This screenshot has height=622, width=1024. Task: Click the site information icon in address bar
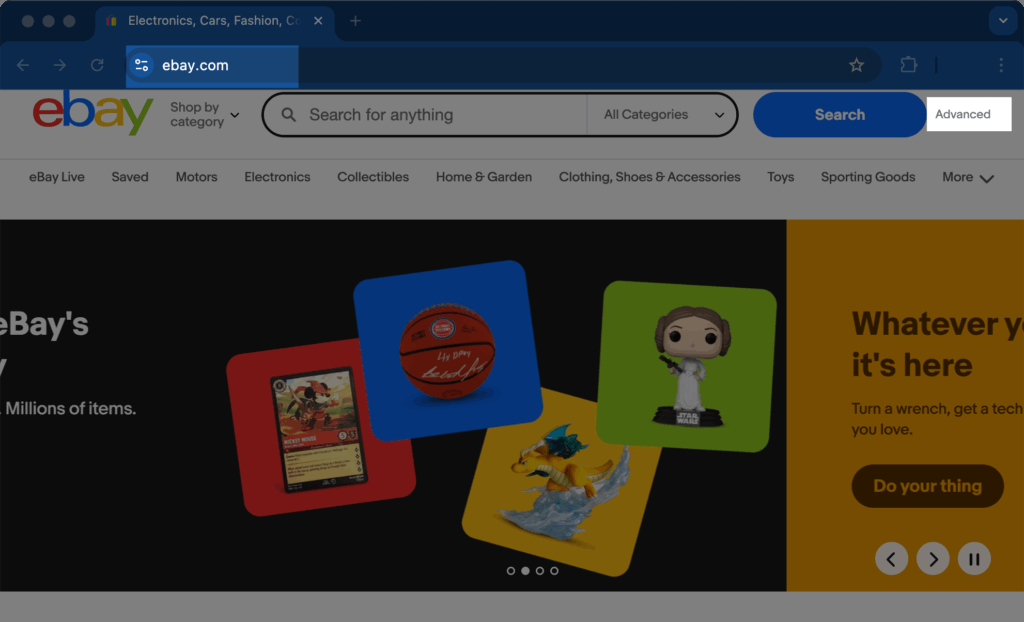coord(141,65)
